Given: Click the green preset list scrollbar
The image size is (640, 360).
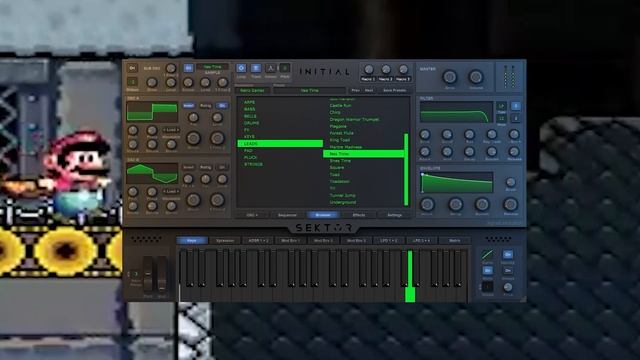Looking at the screenshot, I should click(406, 169).
